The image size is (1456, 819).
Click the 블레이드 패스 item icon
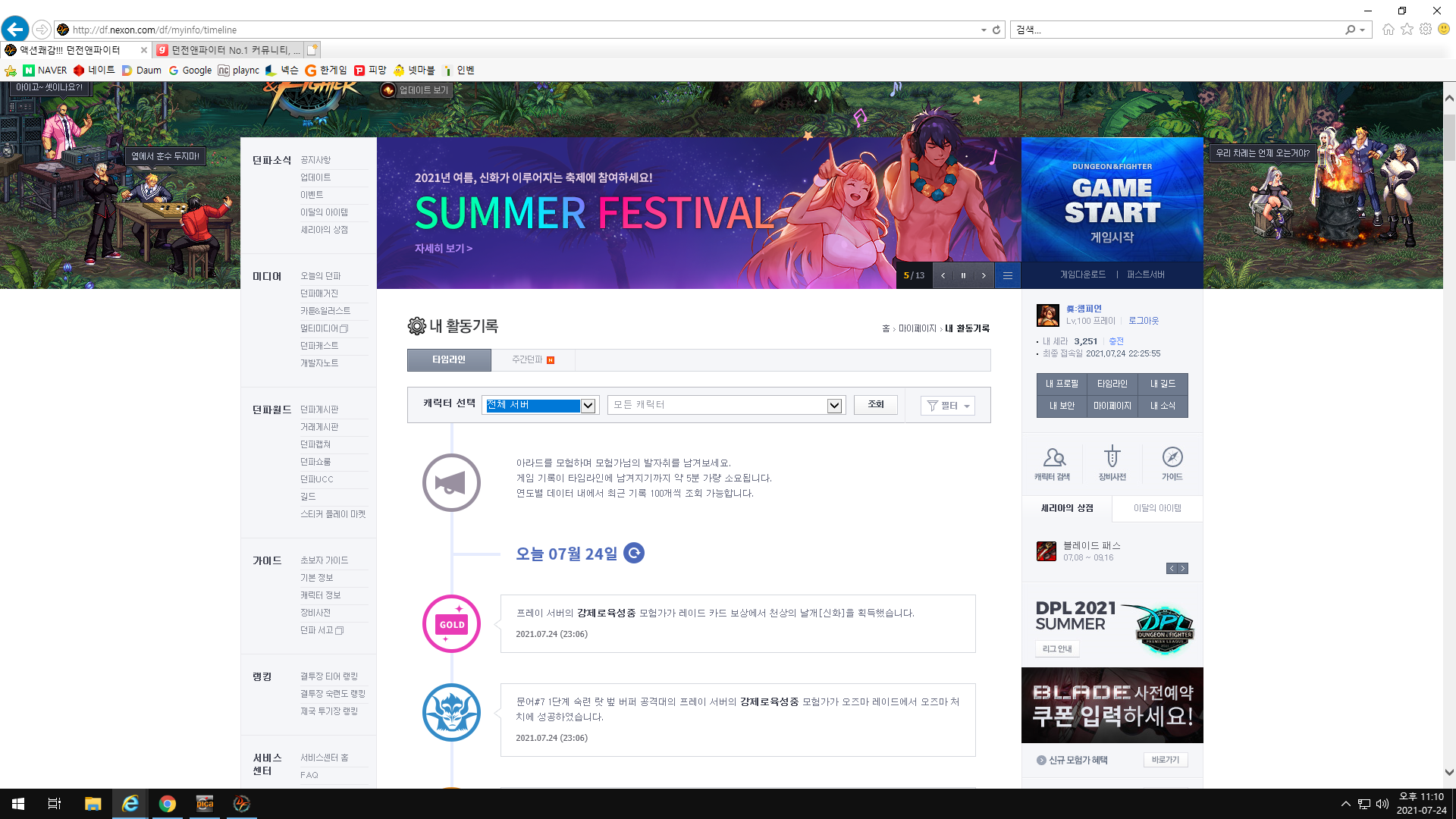[x=1046, y=551]
